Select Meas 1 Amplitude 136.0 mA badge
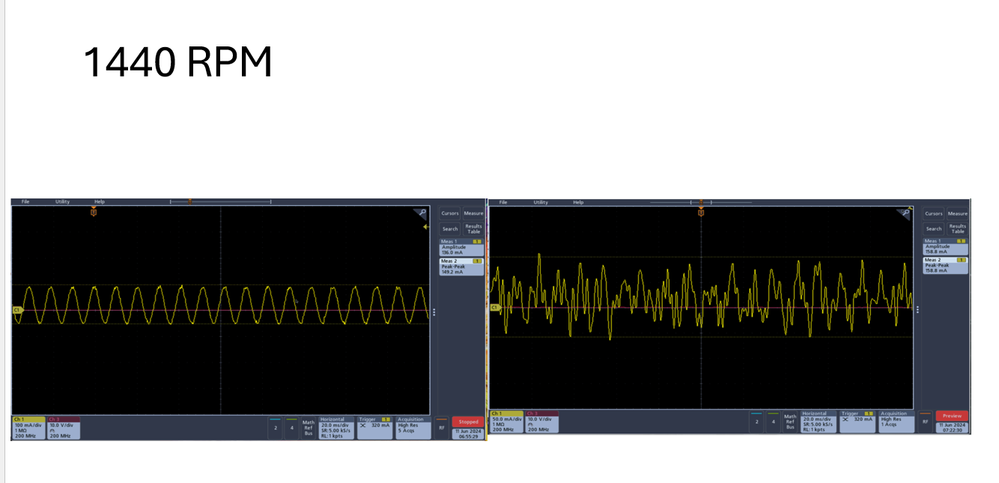 [461, 248]
